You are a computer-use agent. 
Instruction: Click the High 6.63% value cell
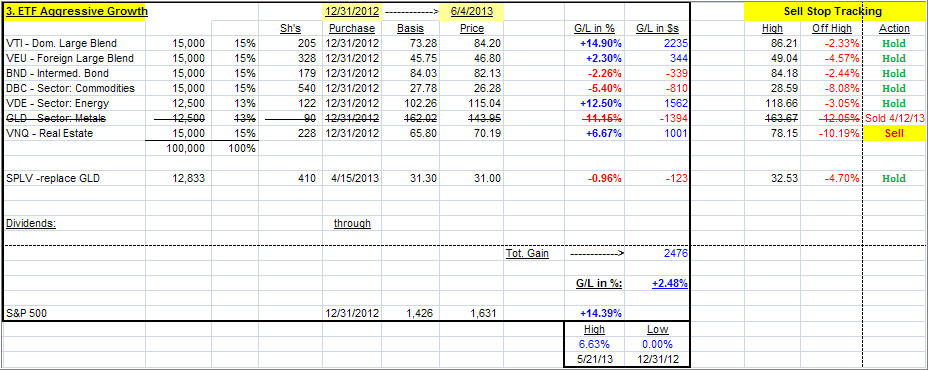594,344
